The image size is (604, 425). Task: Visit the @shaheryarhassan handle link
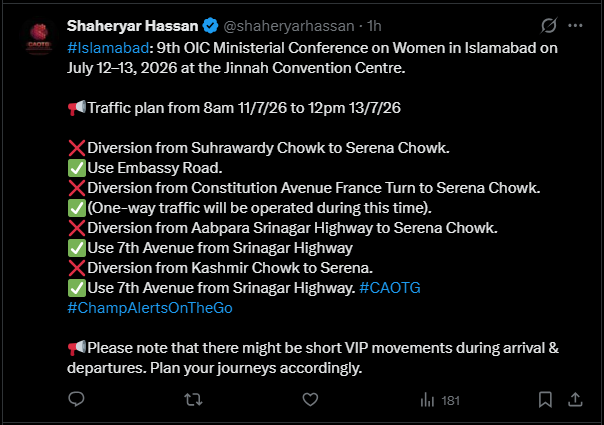coord(289,26)
